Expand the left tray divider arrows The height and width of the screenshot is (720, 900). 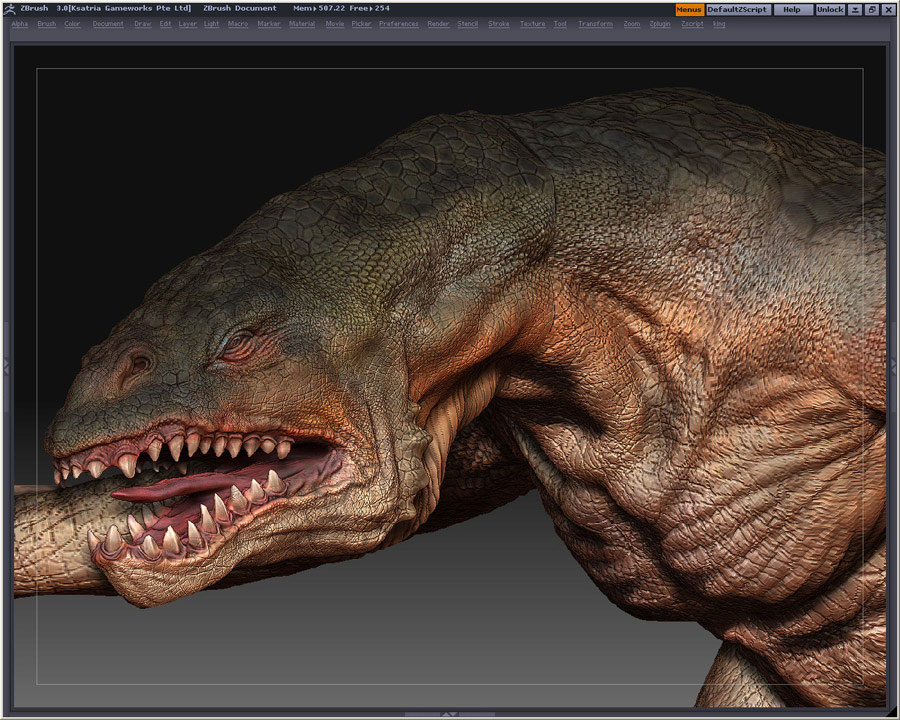6,367
